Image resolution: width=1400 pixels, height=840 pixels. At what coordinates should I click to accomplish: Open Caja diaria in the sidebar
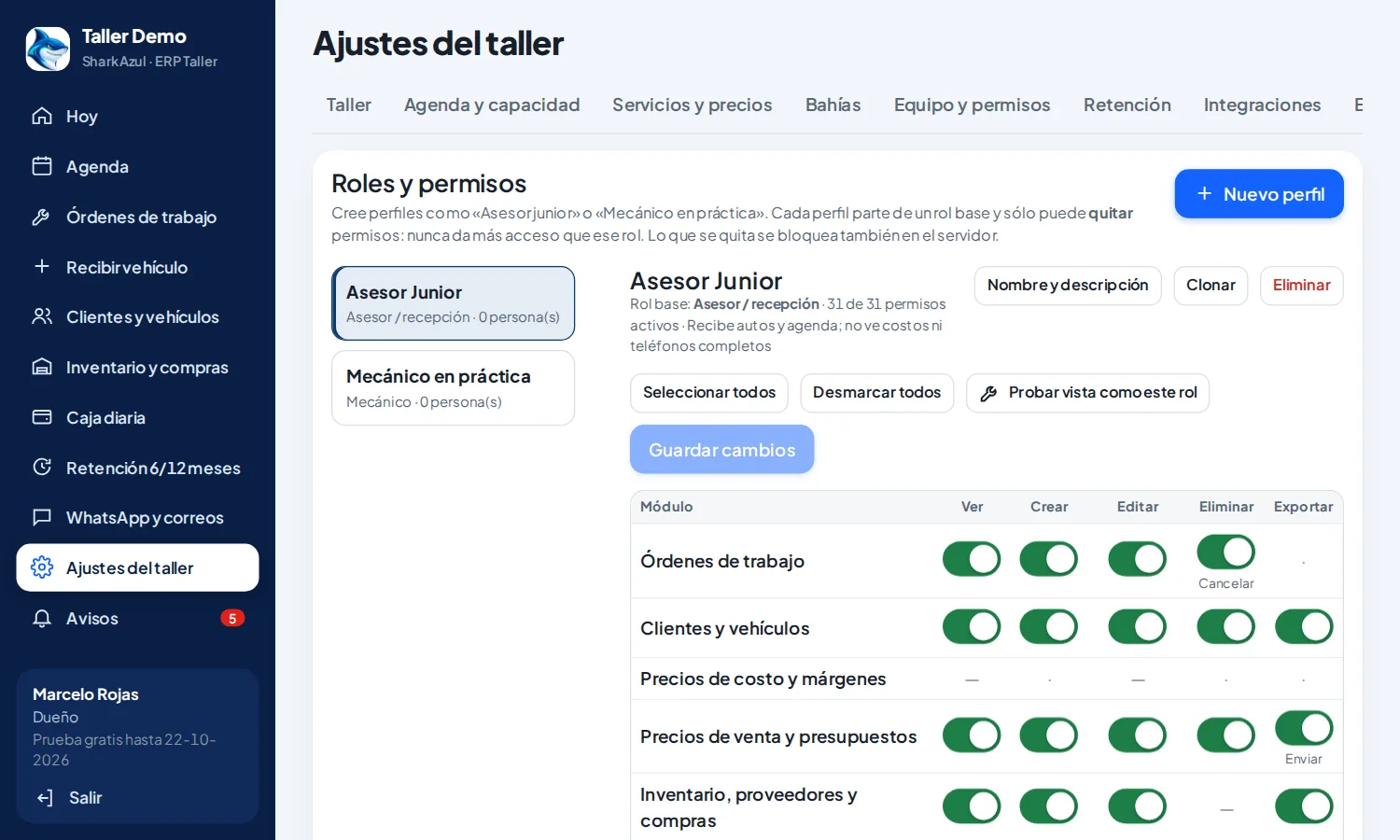point(138,417)
